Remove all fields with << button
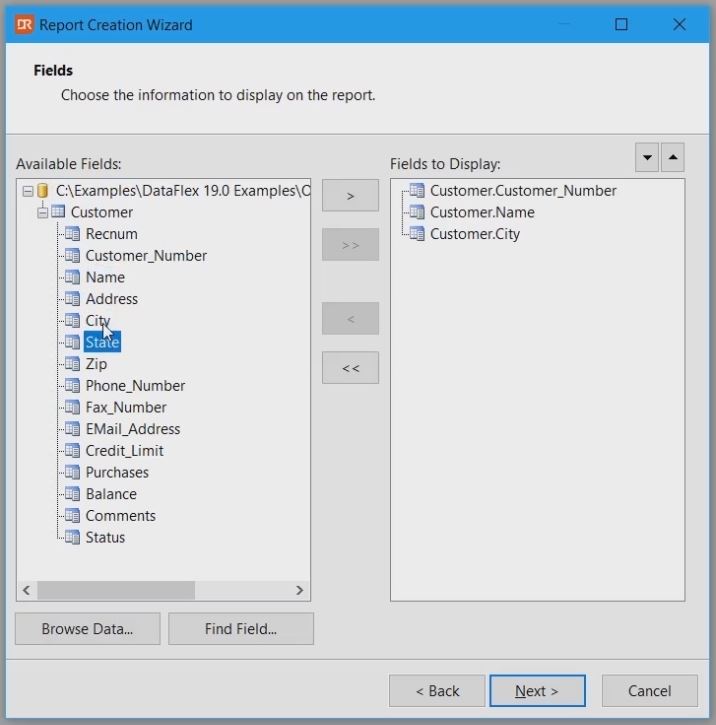This screenshot has width=716, height=725. pos(350,368)
